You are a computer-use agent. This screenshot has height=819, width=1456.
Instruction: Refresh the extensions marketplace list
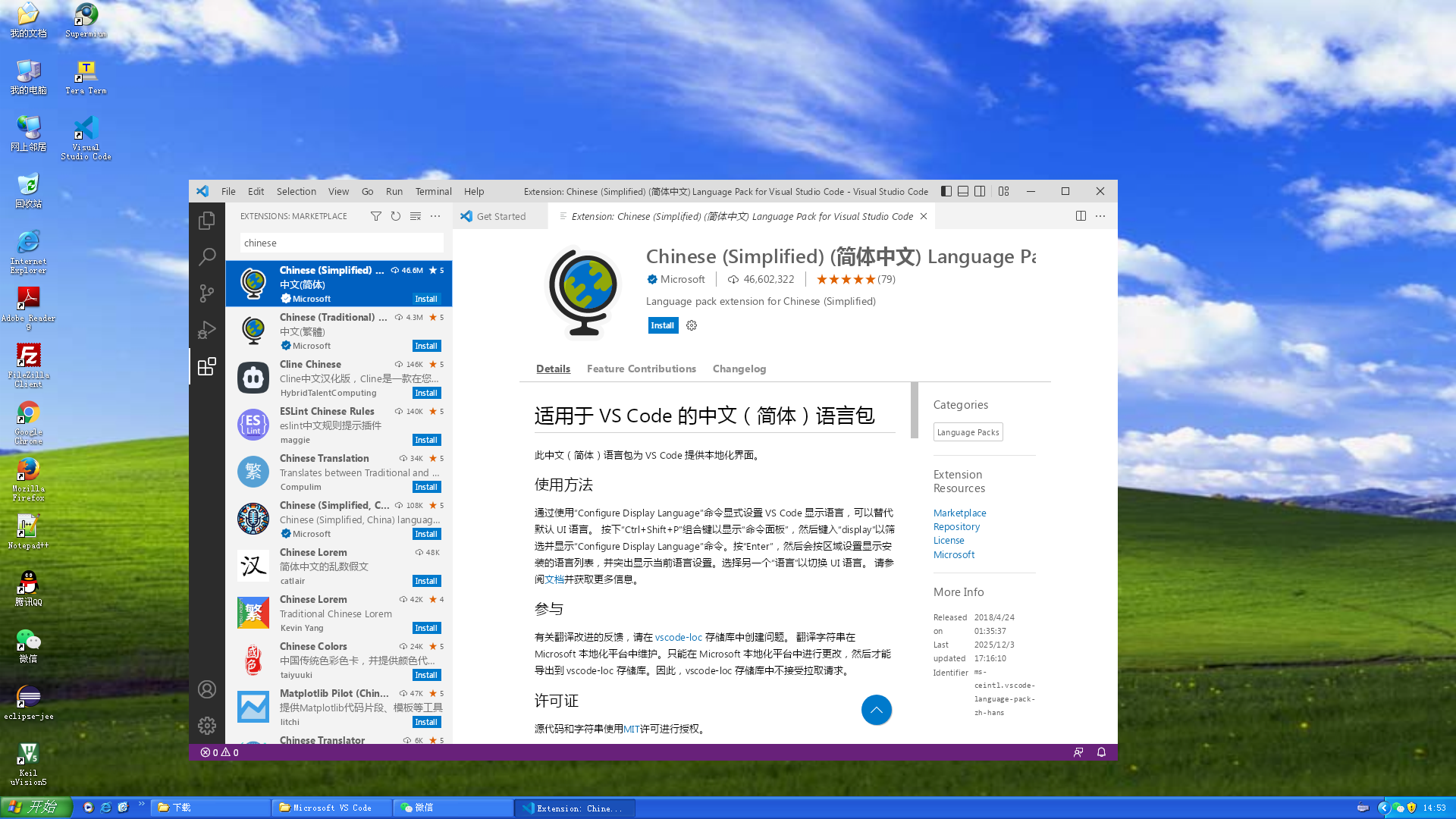[396, 216]
